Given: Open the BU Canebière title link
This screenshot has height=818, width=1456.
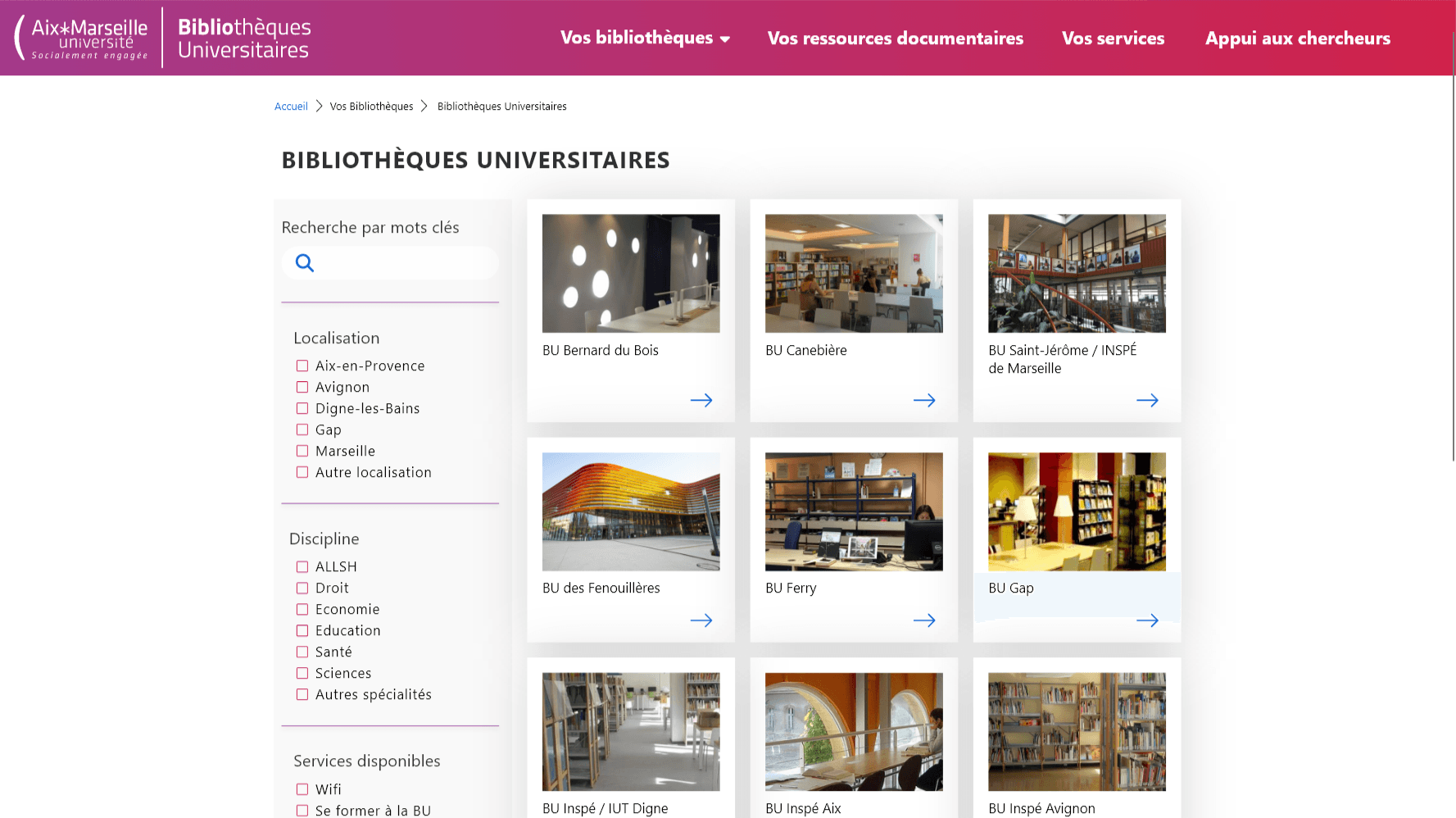Looking at the screenshot, I should pos(806,350).
